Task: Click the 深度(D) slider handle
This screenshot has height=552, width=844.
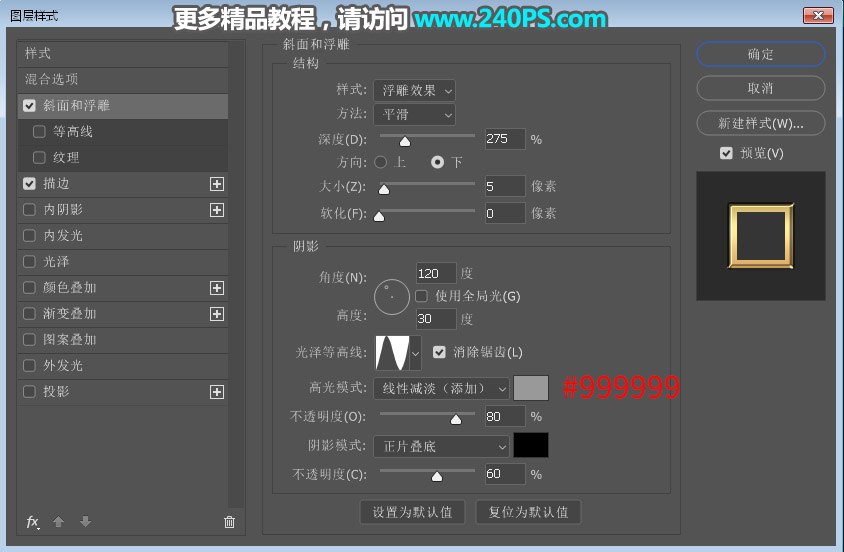Action: (405, 141)
